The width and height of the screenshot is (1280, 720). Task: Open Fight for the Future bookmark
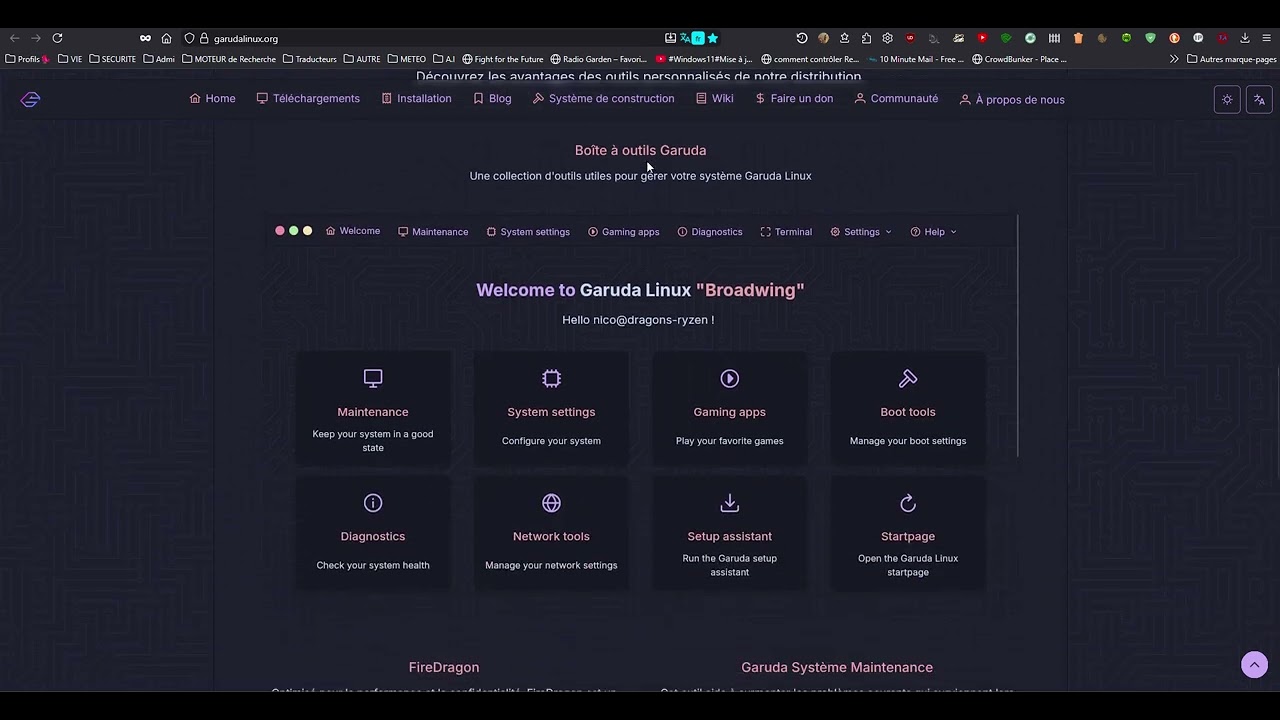pos(502,59)
